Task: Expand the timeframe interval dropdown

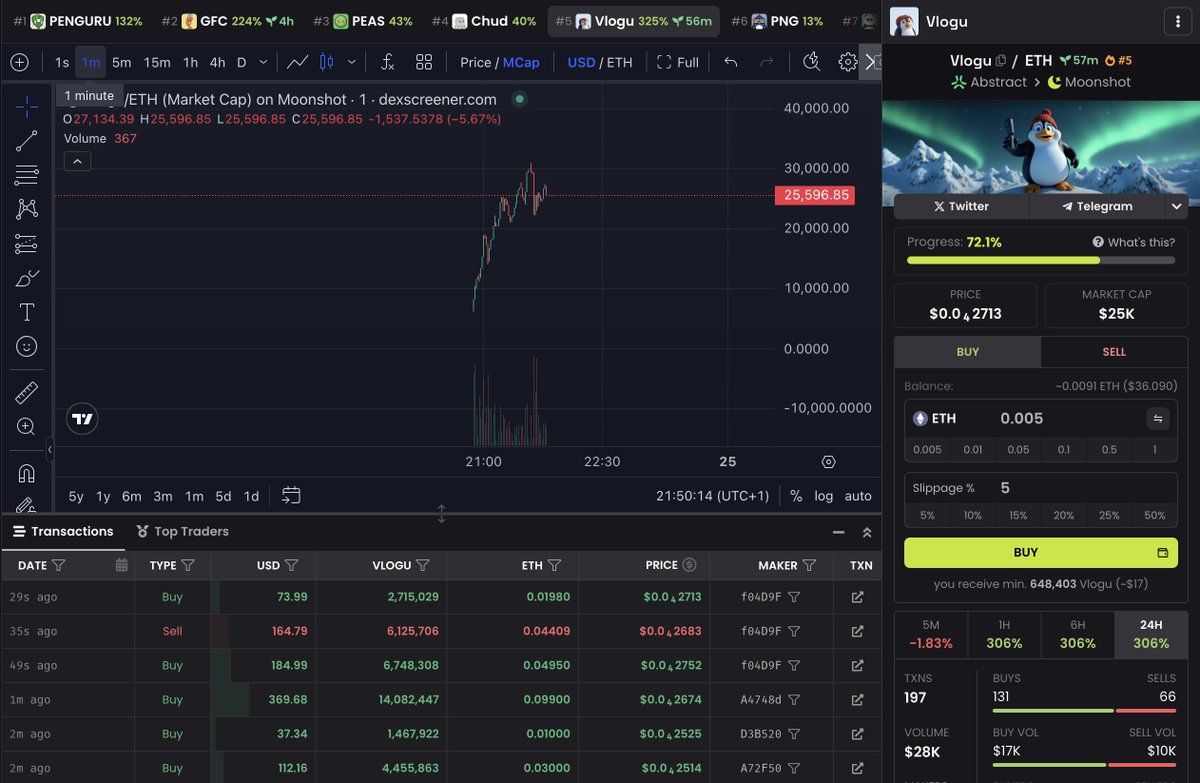Action: (263, 62)
